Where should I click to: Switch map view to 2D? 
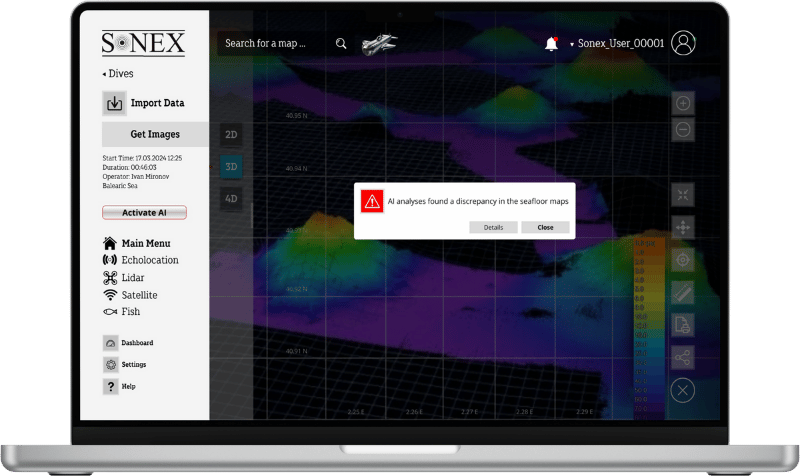pos(231,134)
